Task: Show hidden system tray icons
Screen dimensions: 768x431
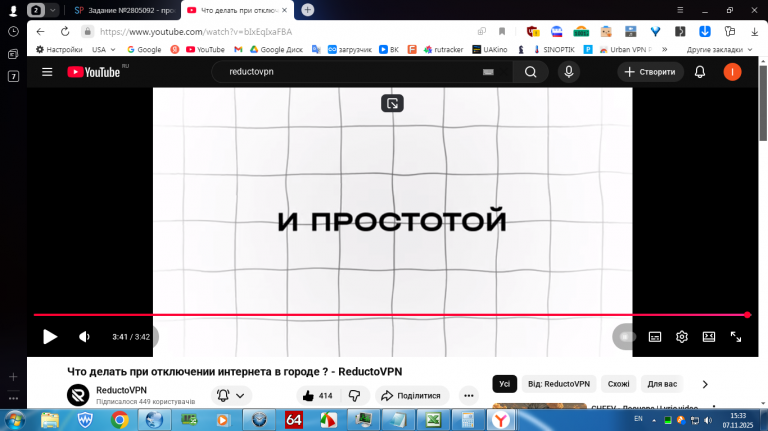Action: coord(654,420)
